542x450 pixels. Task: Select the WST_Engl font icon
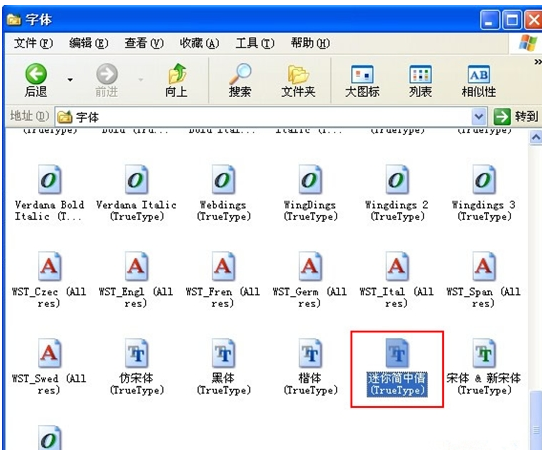(x=137, y=266)
